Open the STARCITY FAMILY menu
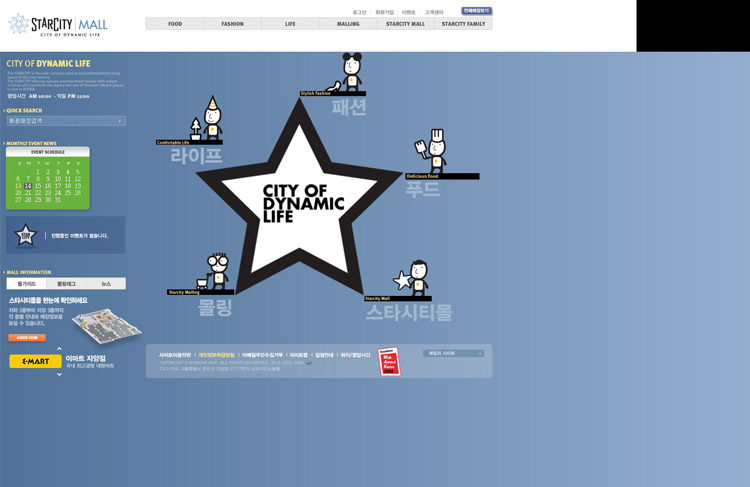Image resolution: width=750 pixels, height=487 pixels. point(463,24)
